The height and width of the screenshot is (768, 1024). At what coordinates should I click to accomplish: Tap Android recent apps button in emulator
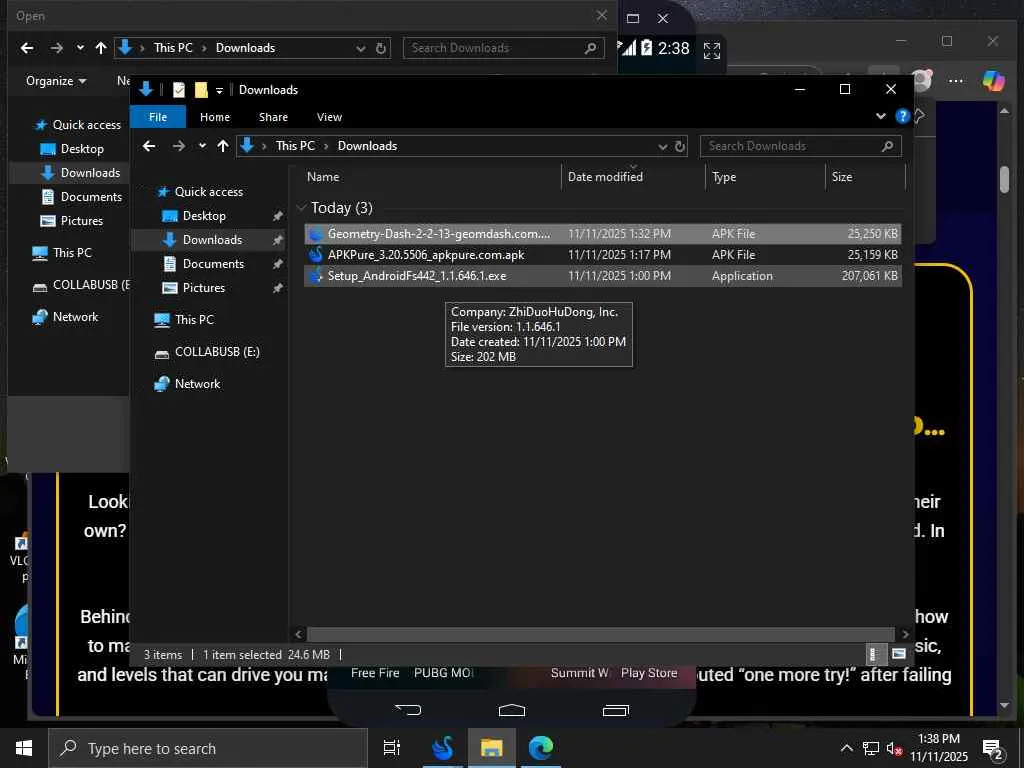tap(615, 710)
